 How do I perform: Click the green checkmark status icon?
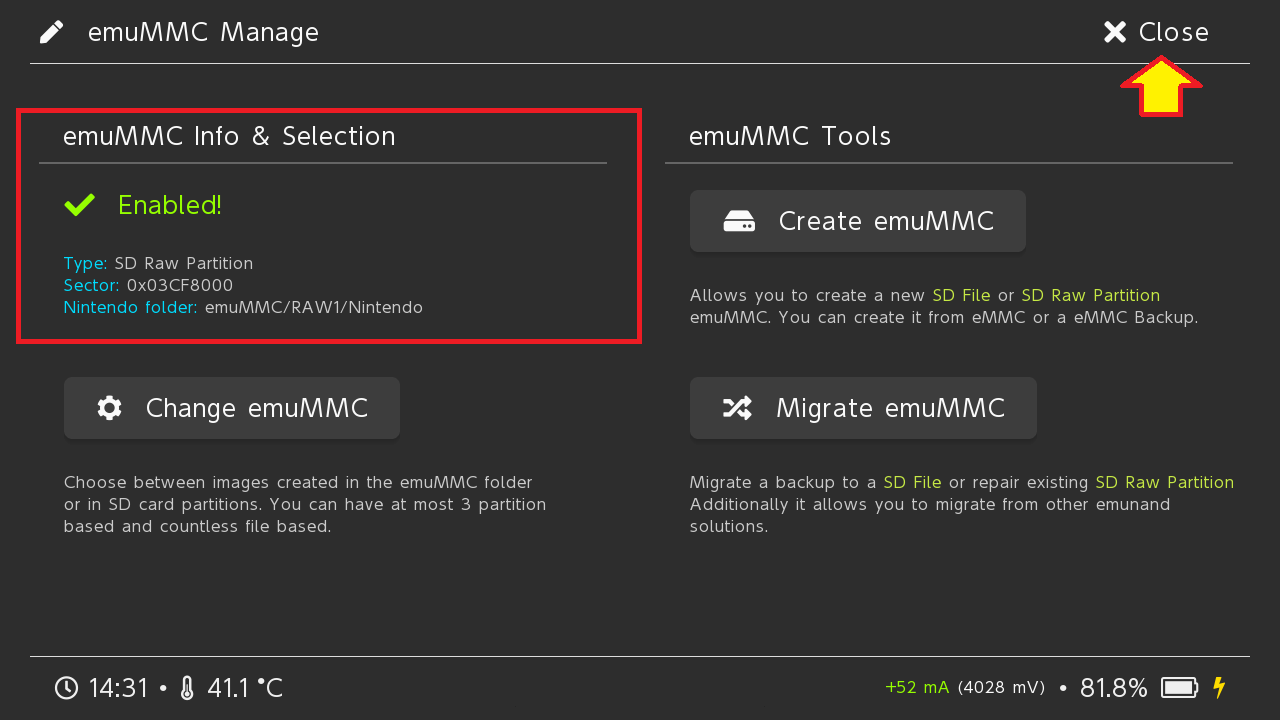point(80,205)
